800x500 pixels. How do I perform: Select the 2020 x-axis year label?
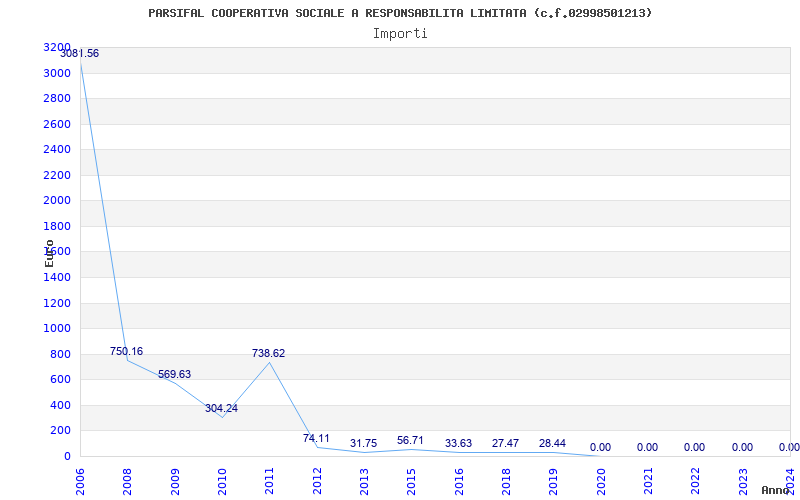pos(601,480)
